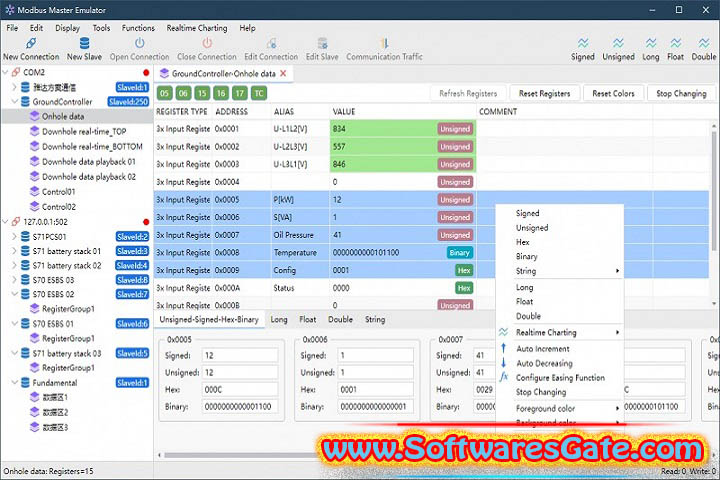Choose Configure Easing Function in the context menu
The image size is (720, 480).
click(560, 378)
